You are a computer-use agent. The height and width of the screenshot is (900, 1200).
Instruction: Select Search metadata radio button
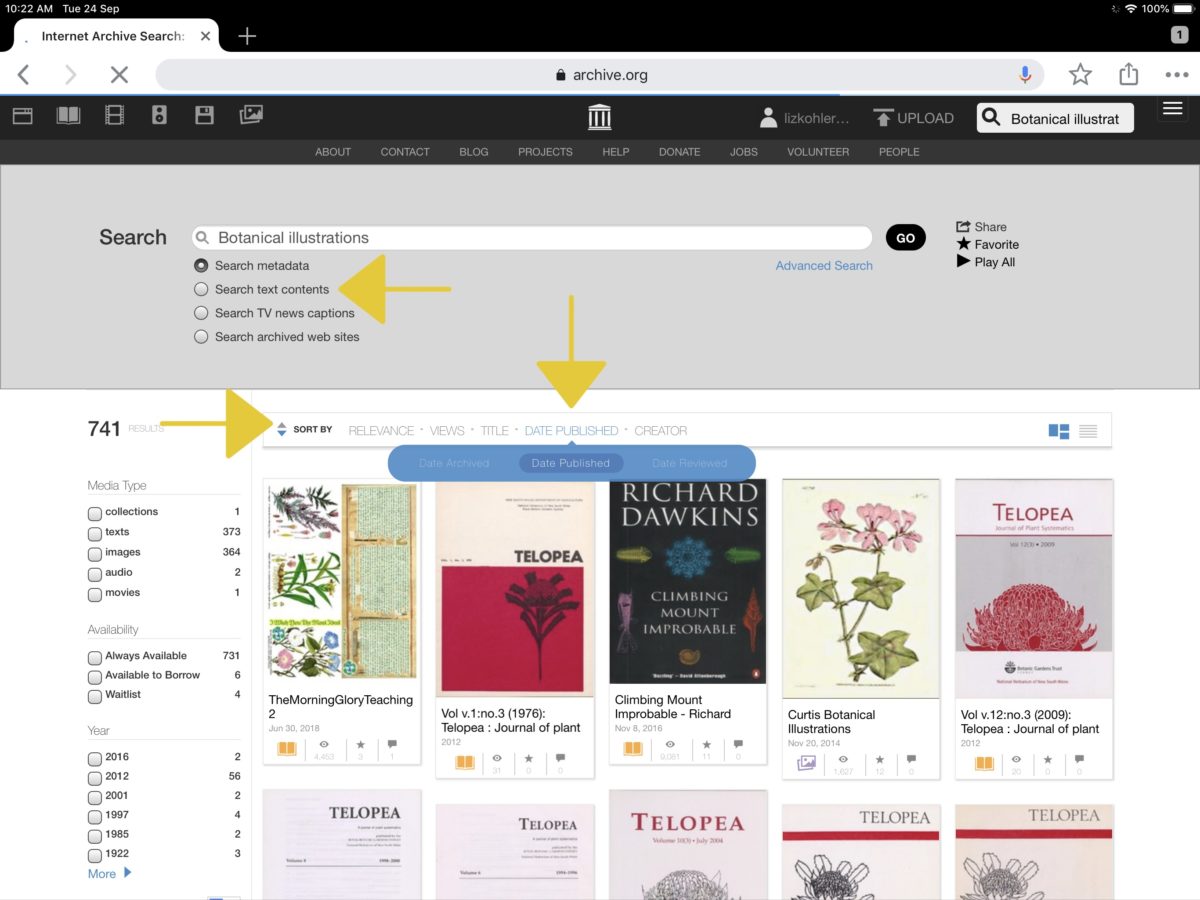(x=201, y=266)
